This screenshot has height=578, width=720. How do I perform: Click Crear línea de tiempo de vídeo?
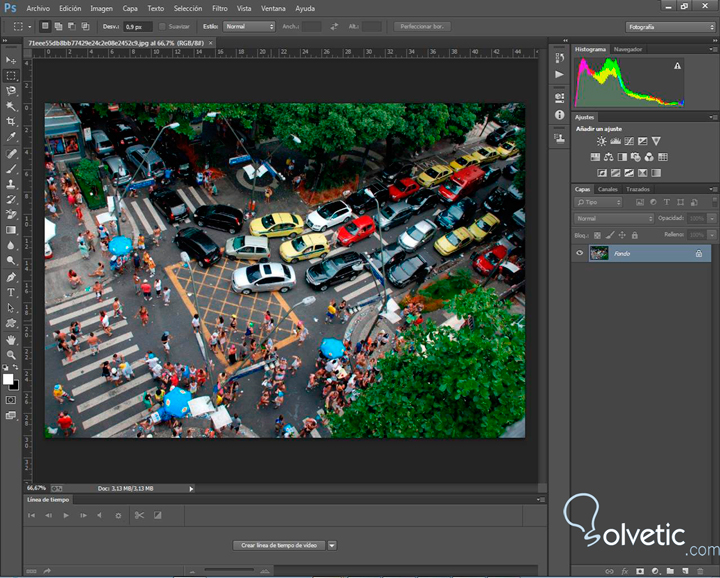(x=278, y=545)
